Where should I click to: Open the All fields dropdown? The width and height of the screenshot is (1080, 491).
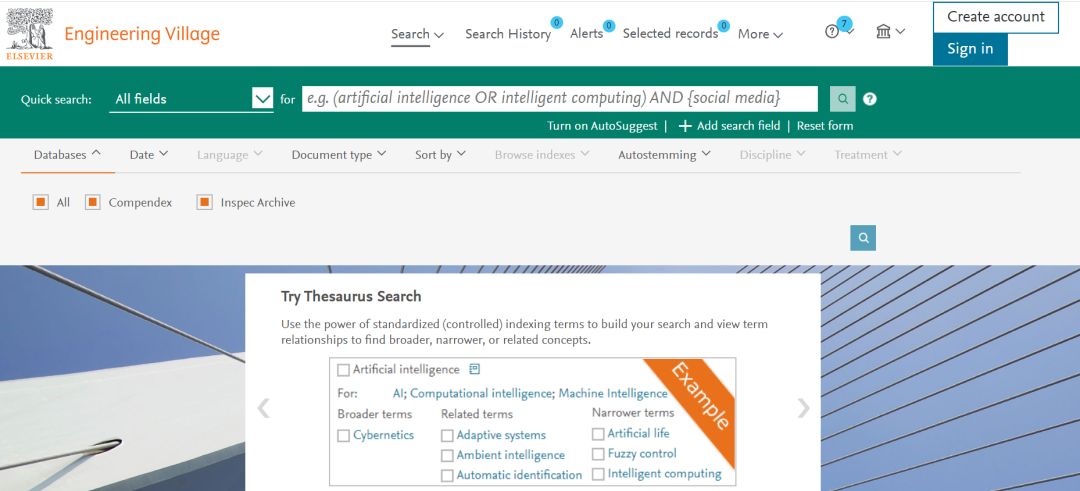click(x=191, y=99)
